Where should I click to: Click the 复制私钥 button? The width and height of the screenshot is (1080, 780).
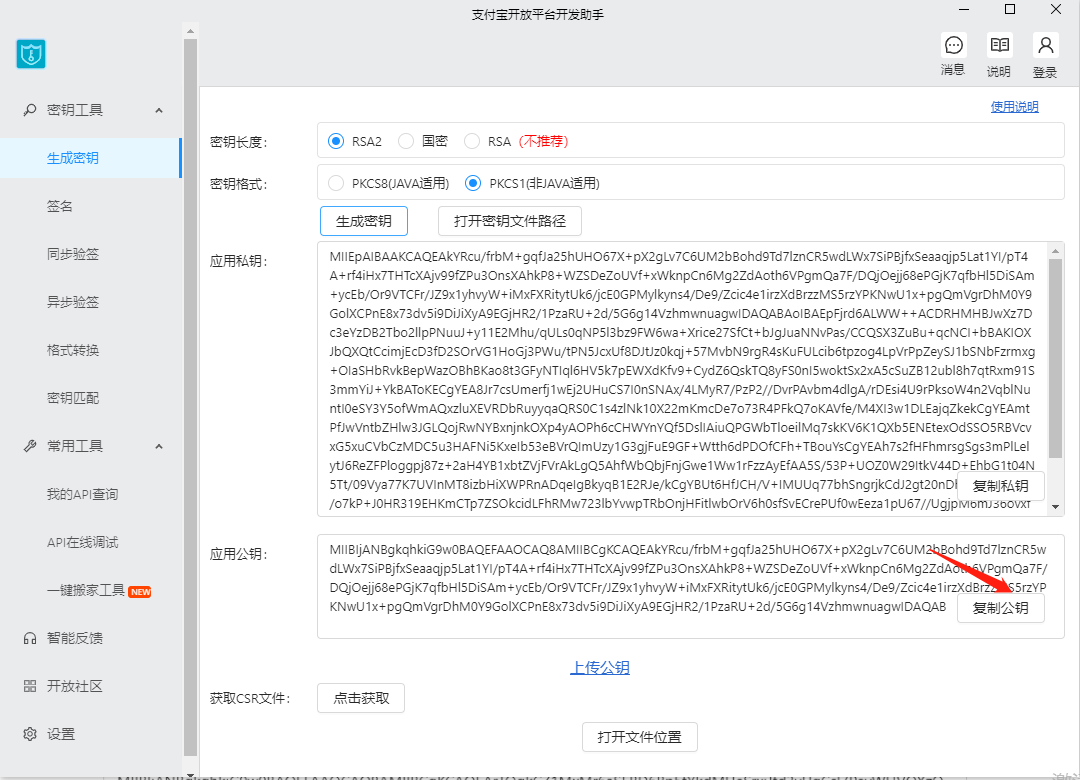pos(1000,486)
